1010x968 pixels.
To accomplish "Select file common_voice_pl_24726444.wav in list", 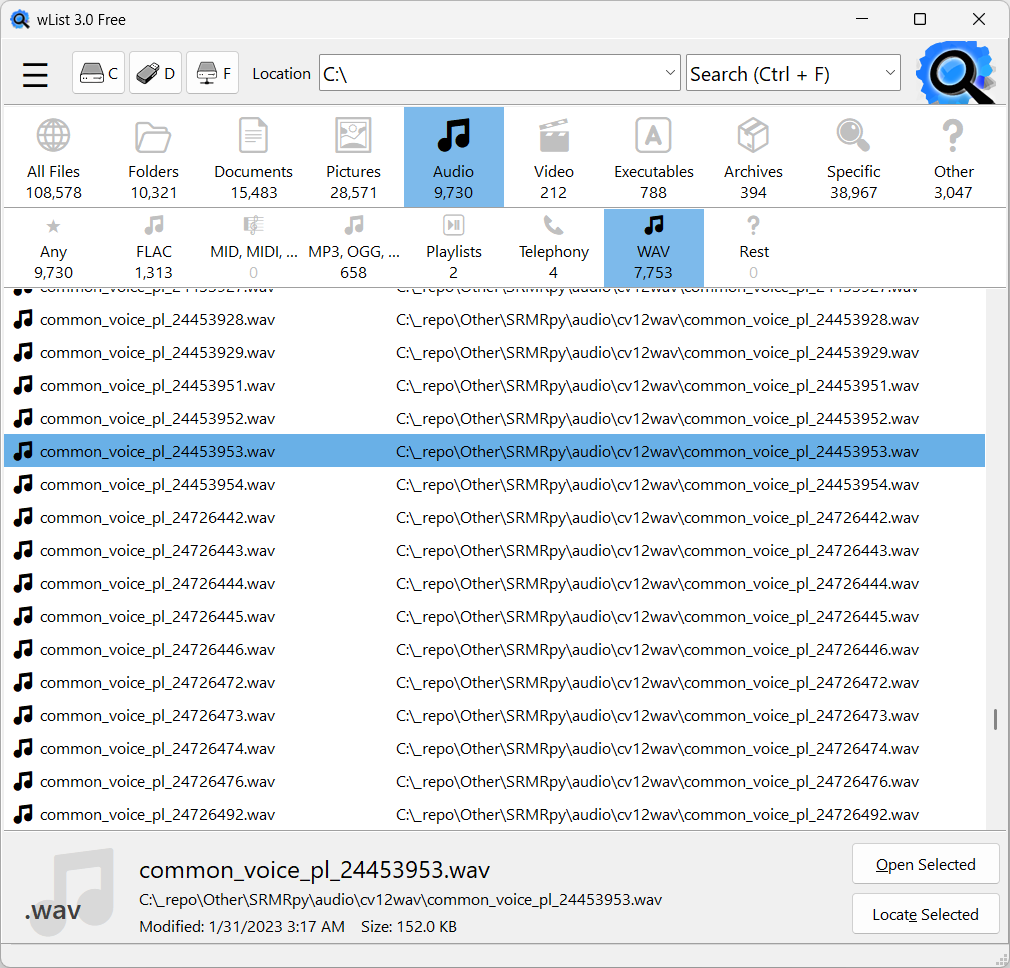I will (157, 583).
